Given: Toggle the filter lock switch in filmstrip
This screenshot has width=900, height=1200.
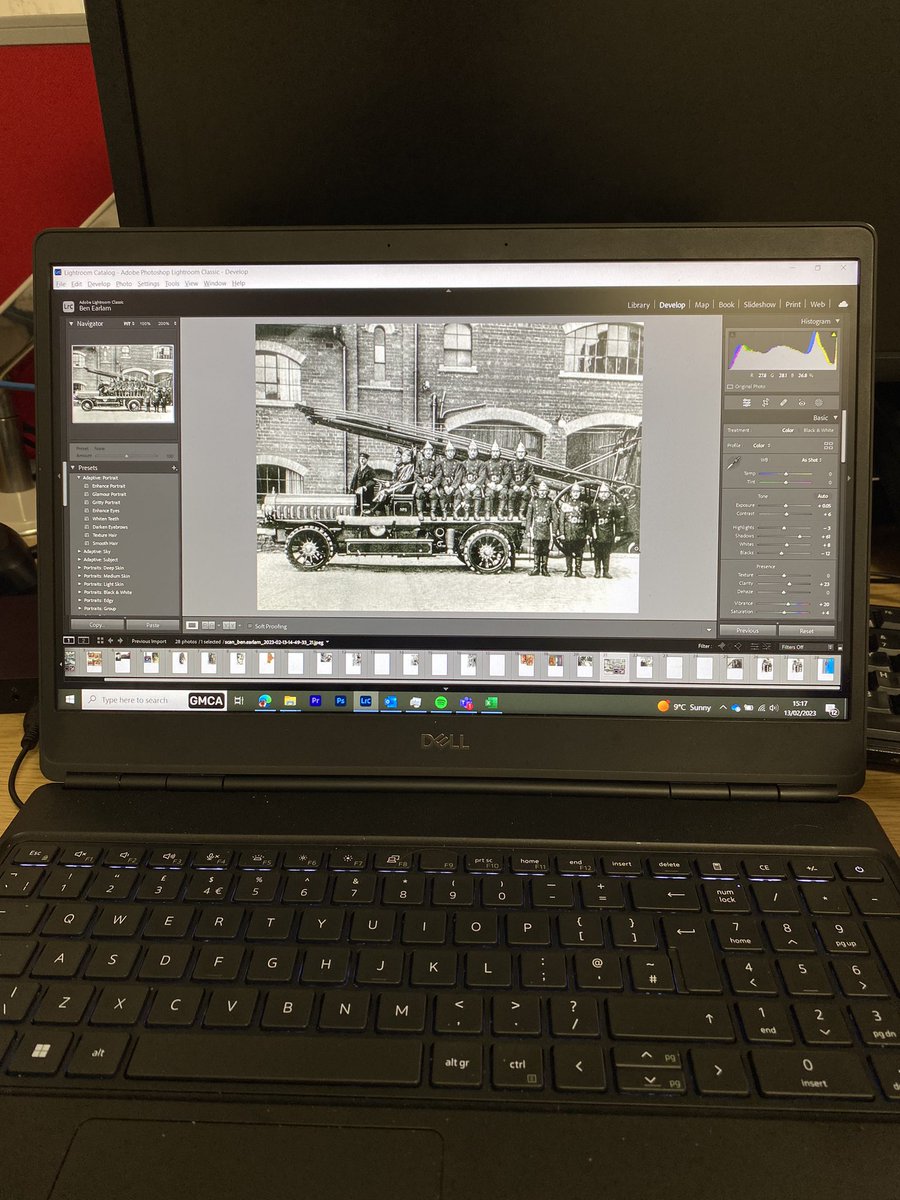Looking at the screenshot, I should (x=840, y=646).
